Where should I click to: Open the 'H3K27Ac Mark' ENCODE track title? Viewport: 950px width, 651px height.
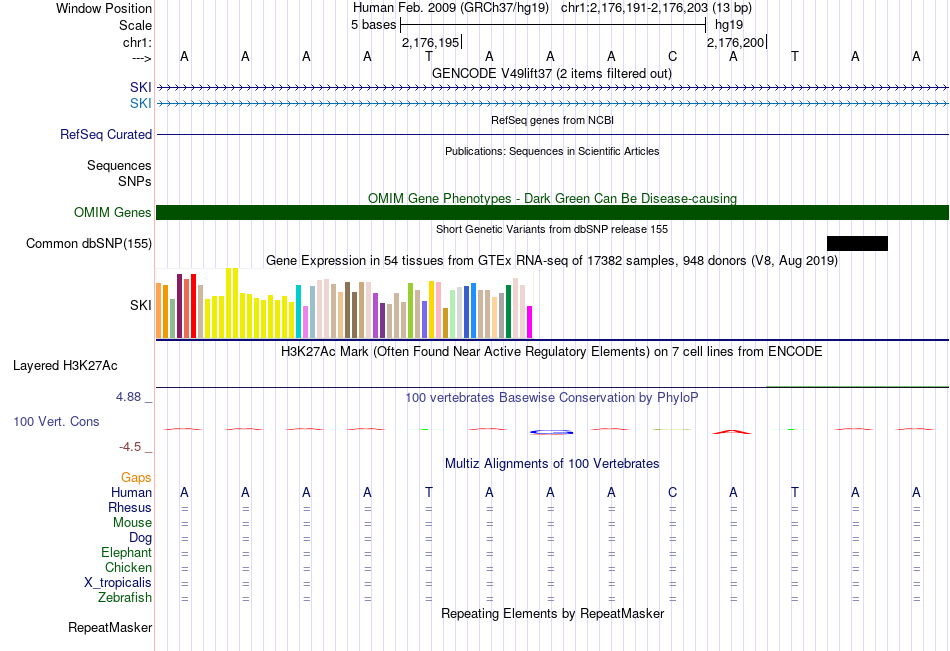pyautogui.click(x=551, y=352)
